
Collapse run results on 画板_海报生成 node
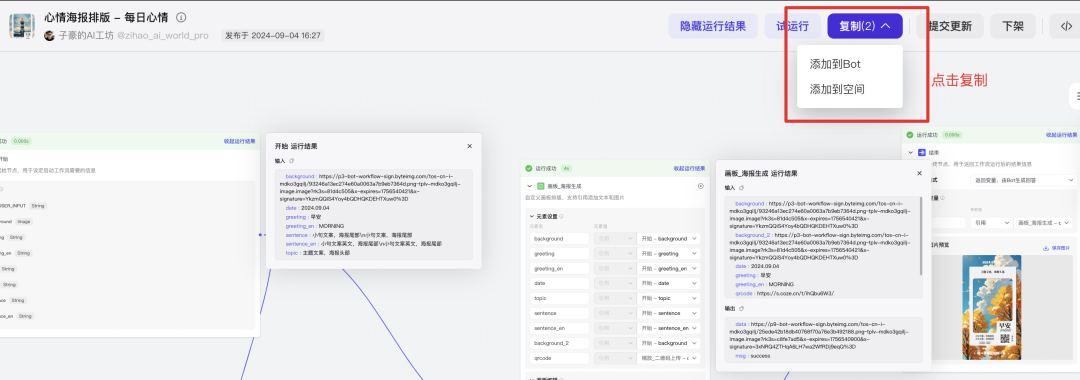click(x=689, y=168)
